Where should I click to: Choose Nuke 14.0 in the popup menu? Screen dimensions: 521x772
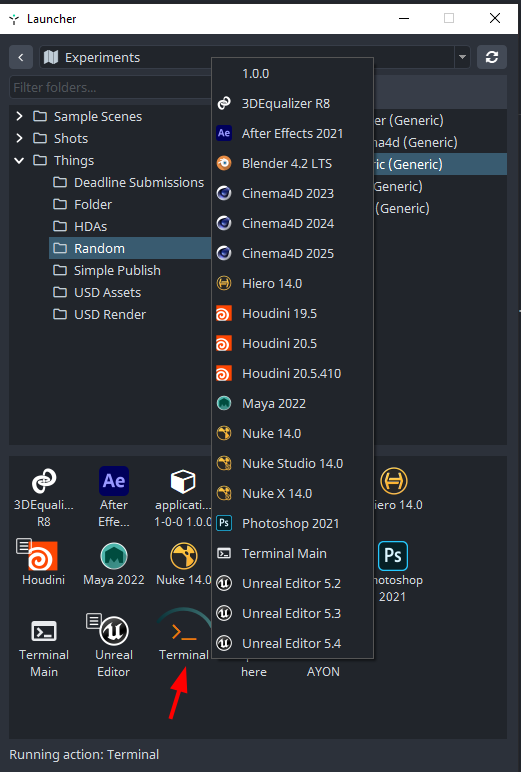click(x=293, y=434)
